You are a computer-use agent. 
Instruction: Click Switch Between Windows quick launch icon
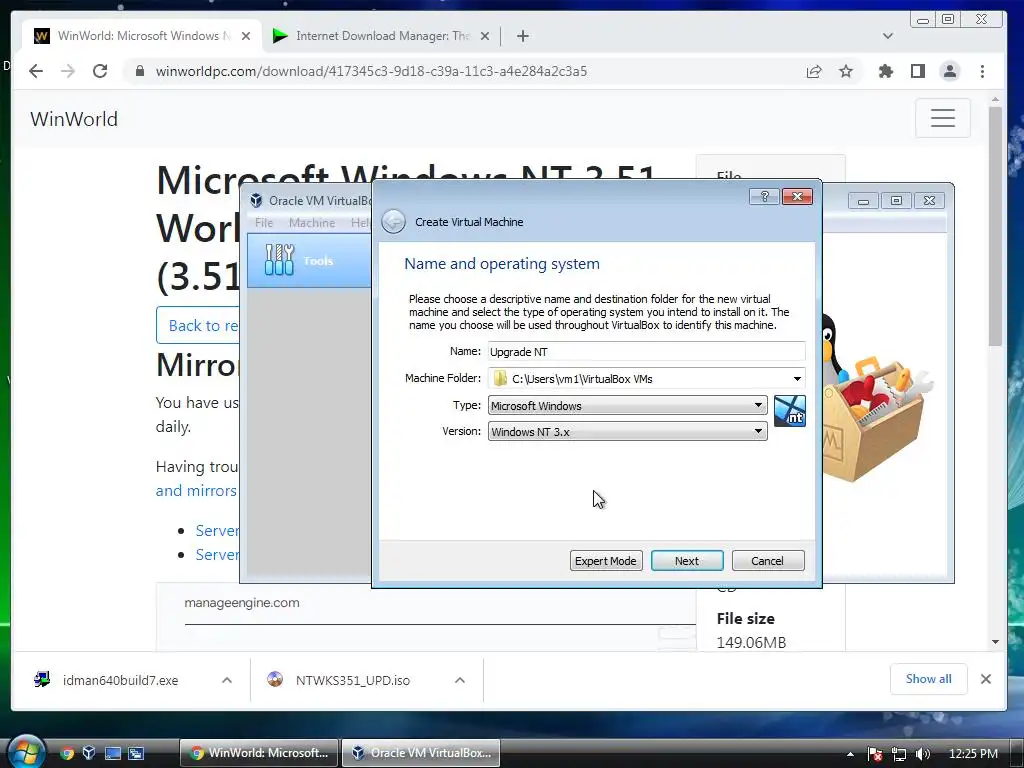point(136,753)
